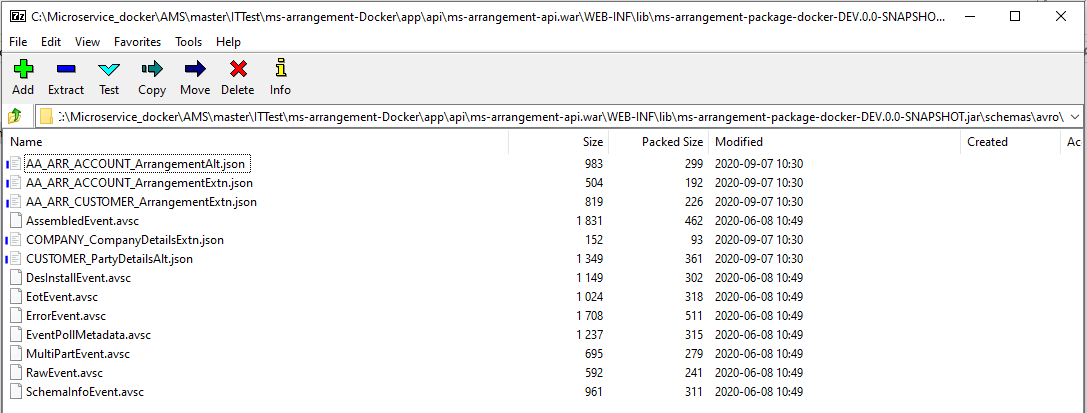Open the Info properties icon
This screenshot has width=1087, height=413.
tap(280, 69)
